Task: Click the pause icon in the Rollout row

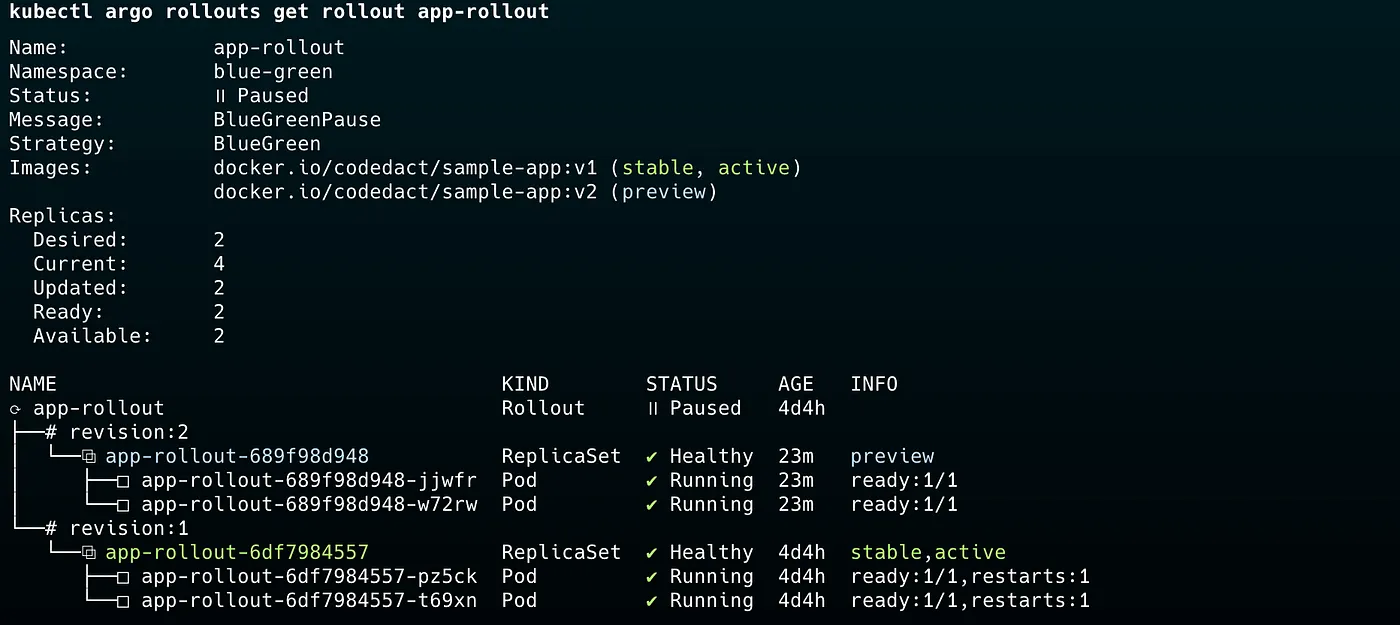Action: tap(653, 408)
